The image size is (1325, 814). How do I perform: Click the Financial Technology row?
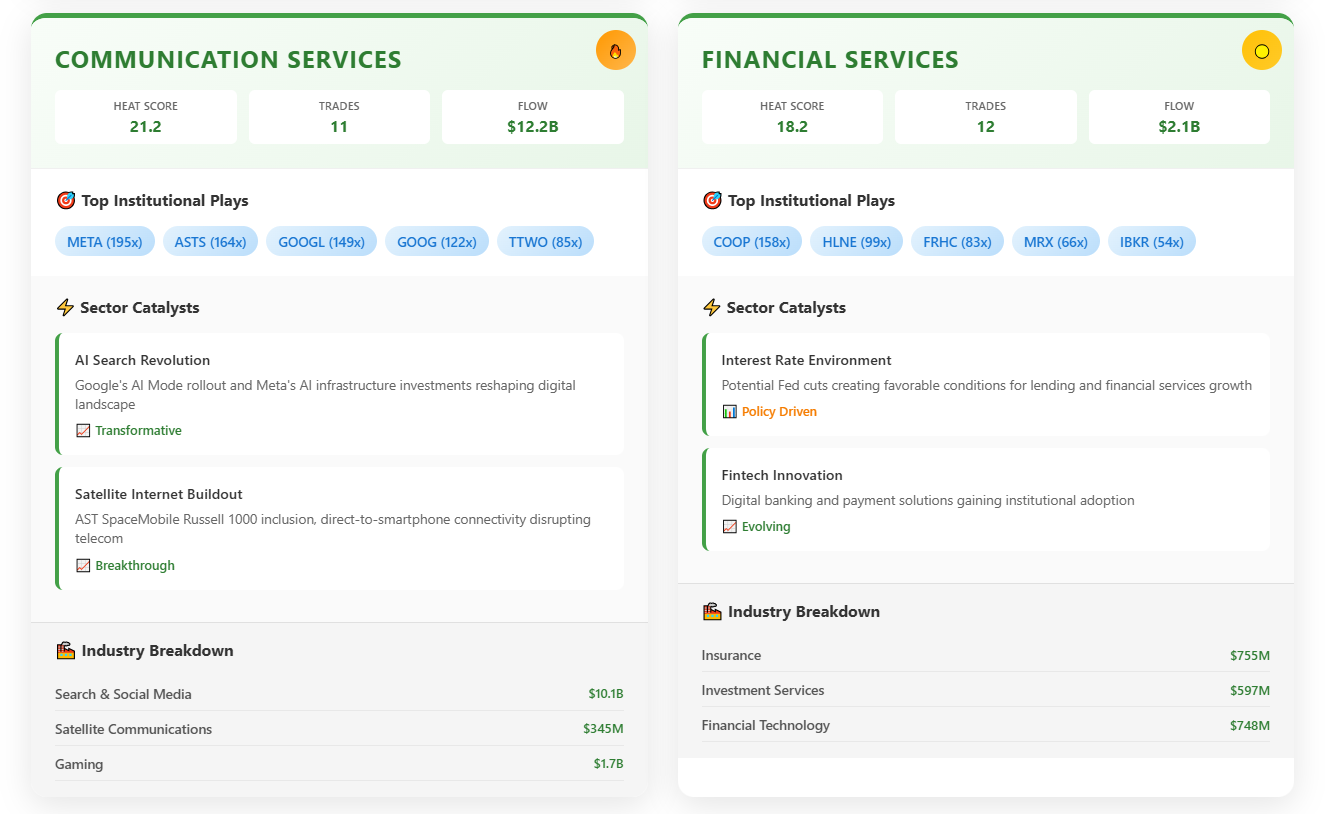tap(986, 725)
